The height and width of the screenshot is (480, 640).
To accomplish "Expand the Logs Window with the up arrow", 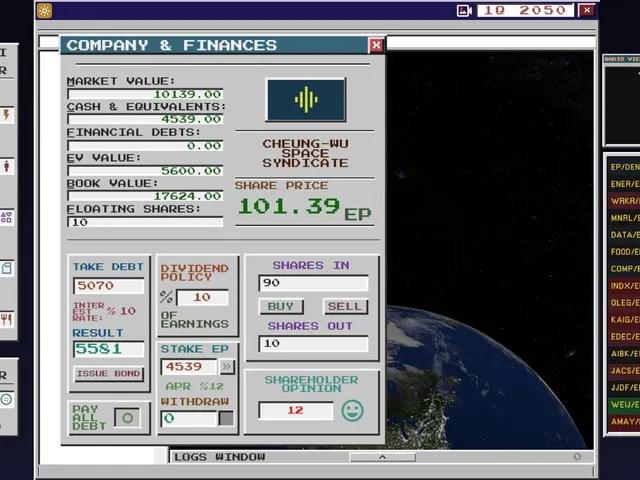I will [382, 457].
